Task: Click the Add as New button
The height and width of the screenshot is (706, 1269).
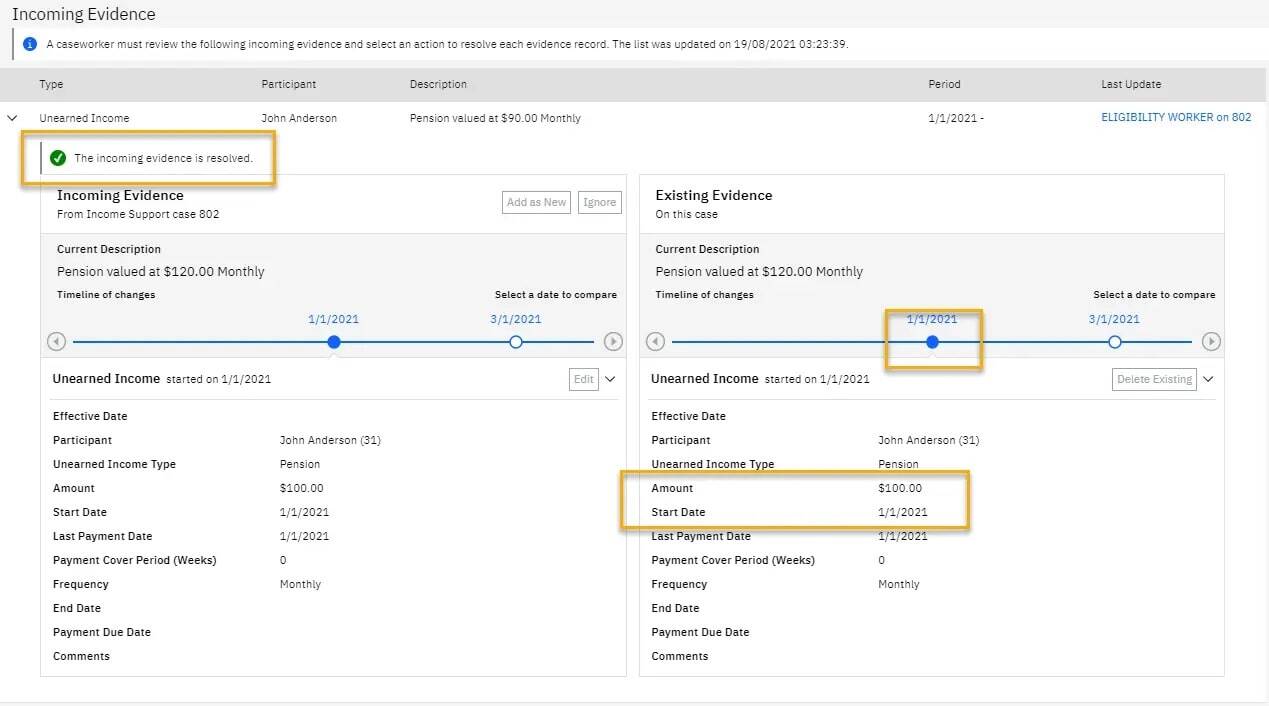Action: [x=536, y=202]
